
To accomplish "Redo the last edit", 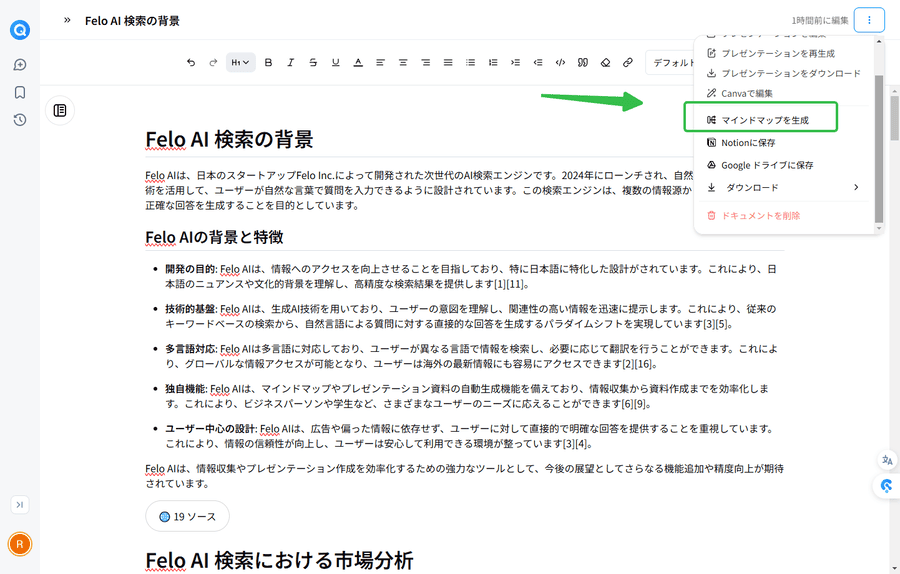I will click(x=214, y=63).
